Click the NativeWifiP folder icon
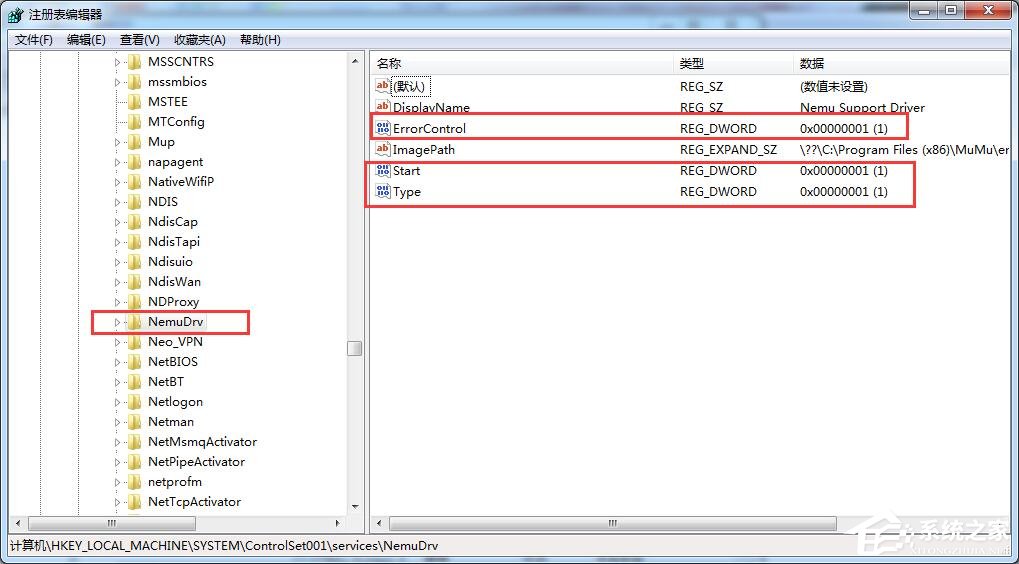Viewport: 1019px width, 564px height. (x=135, y=182)
